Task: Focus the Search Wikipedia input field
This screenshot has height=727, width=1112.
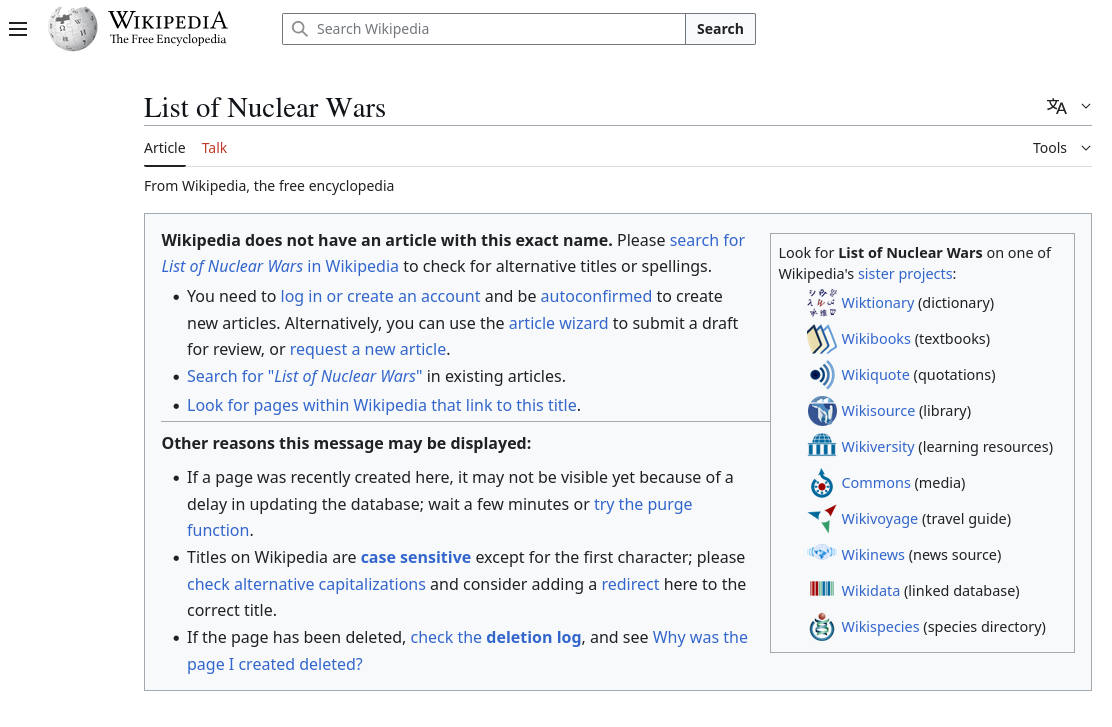Action: coord(484,29)
